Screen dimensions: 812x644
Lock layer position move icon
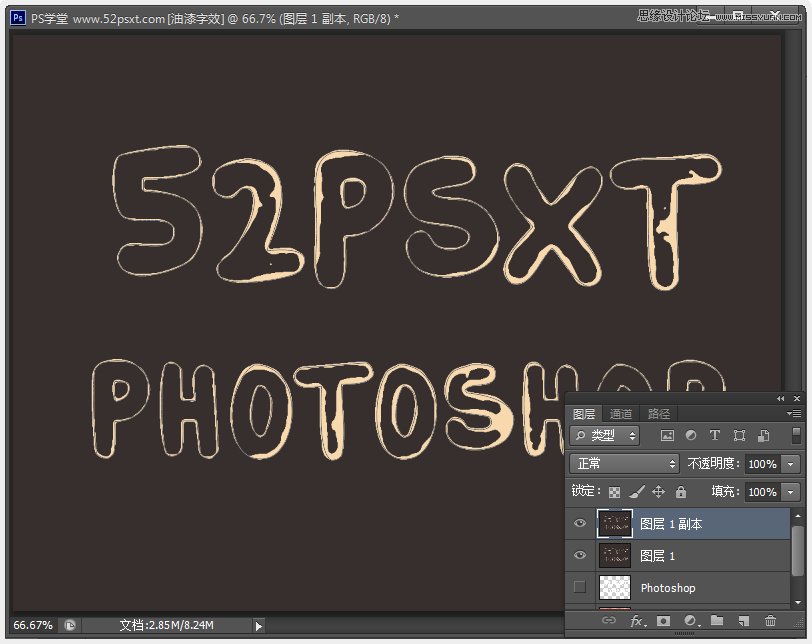click(x=658, y=491)
